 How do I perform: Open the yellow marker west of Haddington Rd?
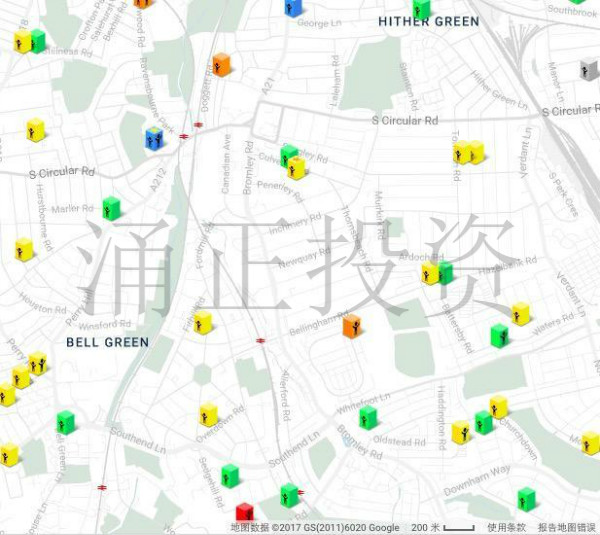click(x=461, y=432)
